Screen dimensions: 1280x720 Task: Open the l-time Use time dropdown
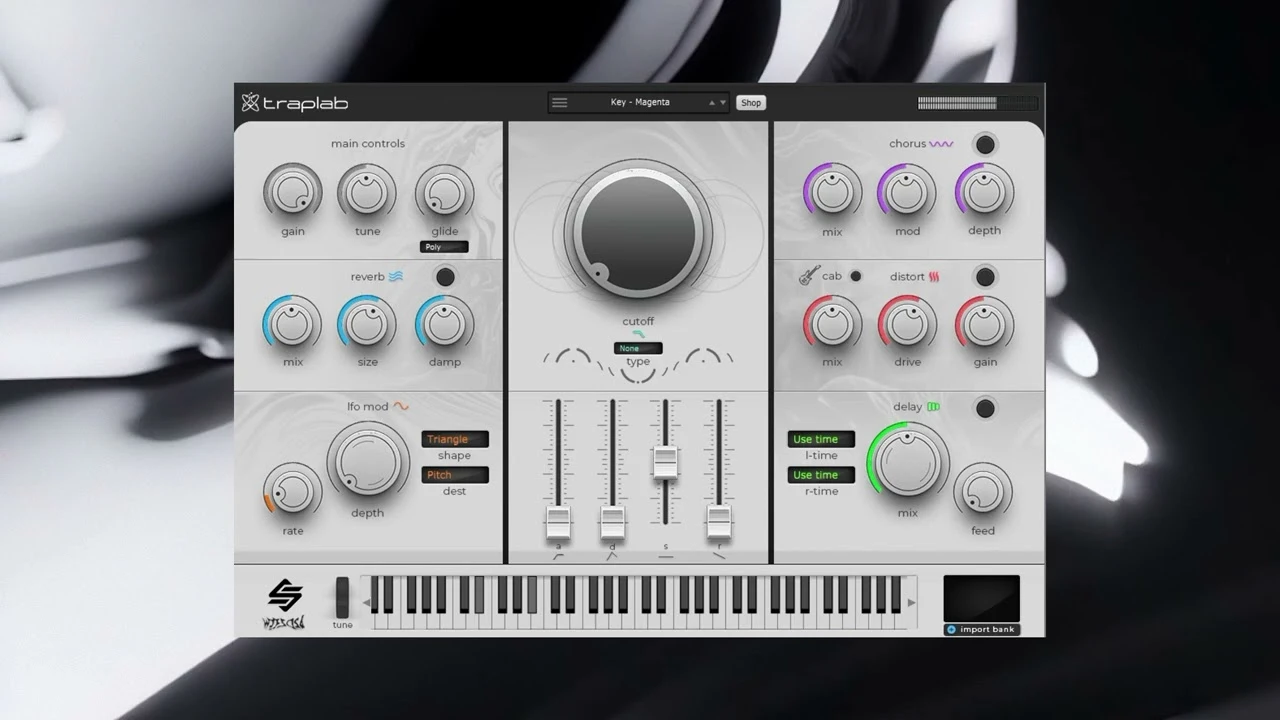coord(821,439)
